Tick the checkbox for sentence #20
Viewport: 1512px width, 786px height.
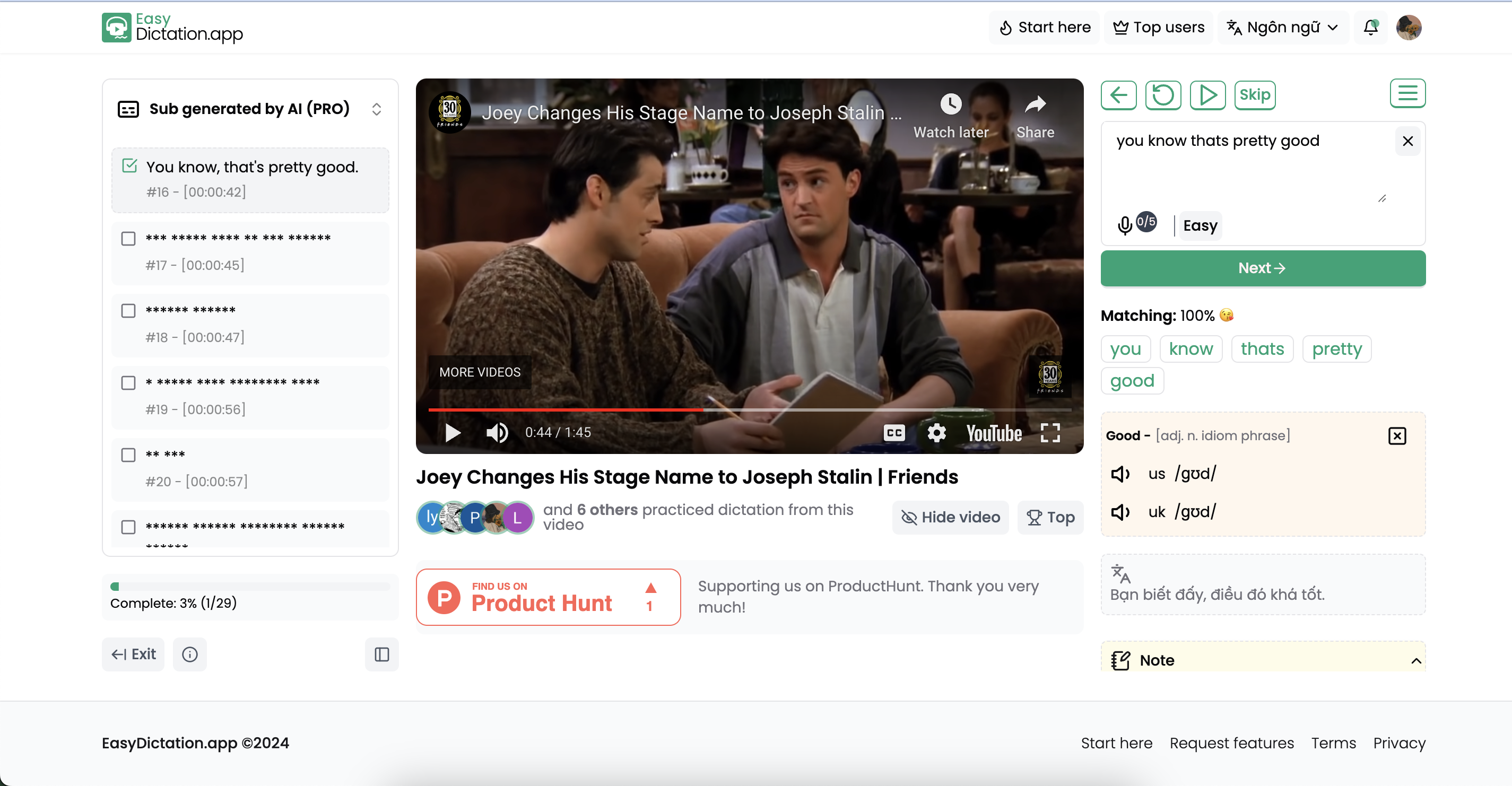128,455
